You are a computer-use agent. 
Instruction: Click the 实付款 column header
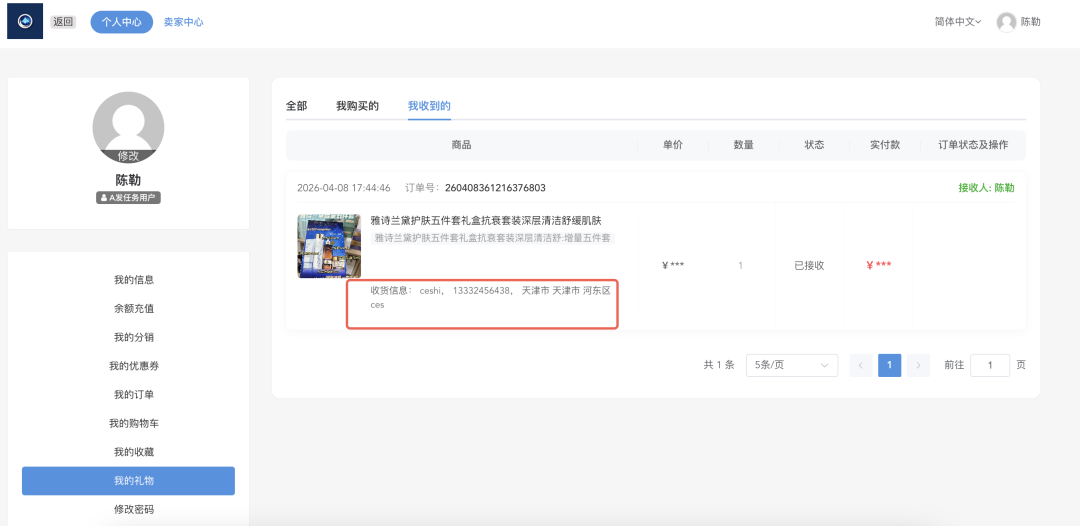tap(885, 145)
